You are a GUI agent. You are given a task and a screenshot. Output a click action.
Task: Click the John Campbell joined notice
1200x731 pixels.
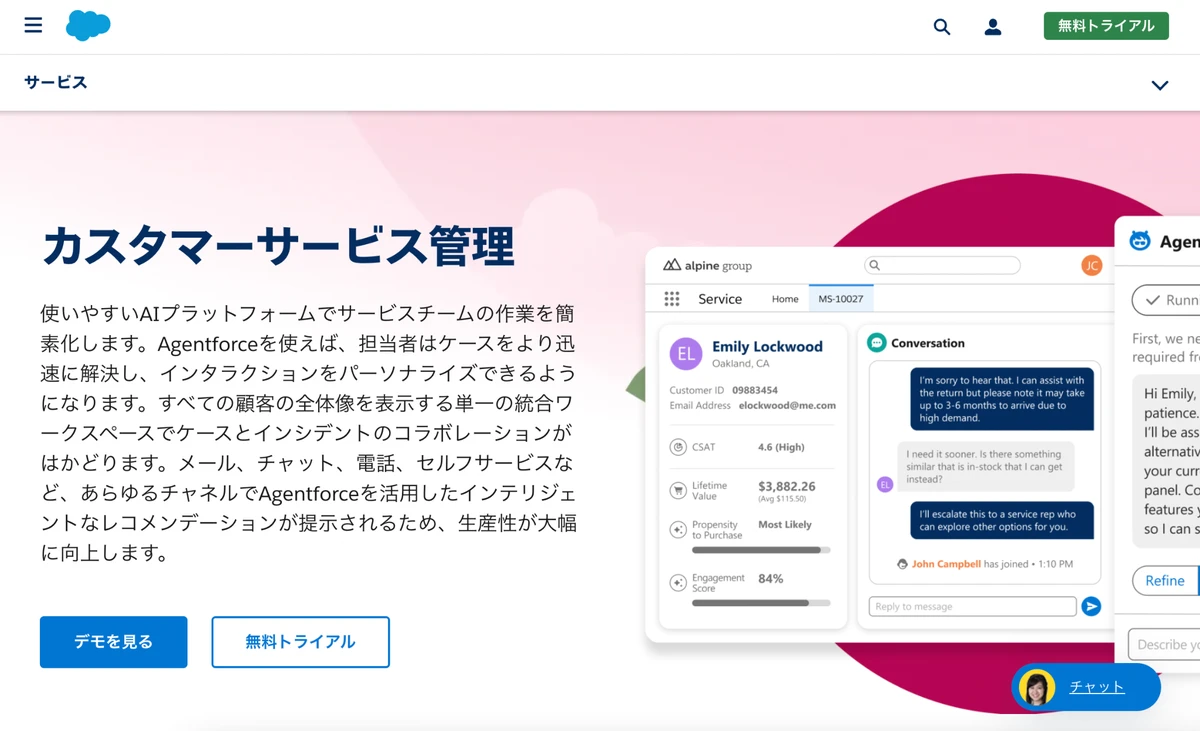tap(985, 564)
